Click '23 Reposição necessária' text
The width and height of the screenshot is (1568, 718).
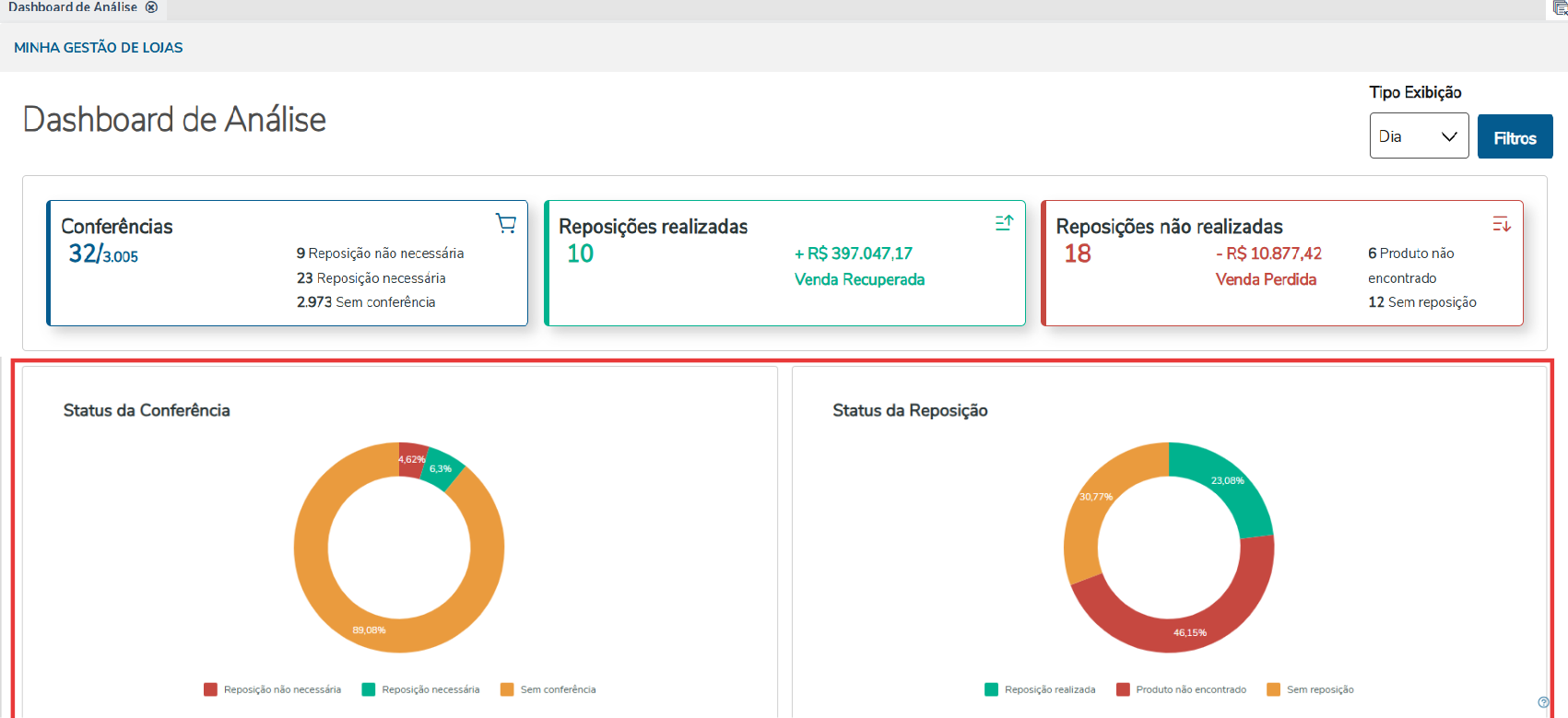pos(371,278)
